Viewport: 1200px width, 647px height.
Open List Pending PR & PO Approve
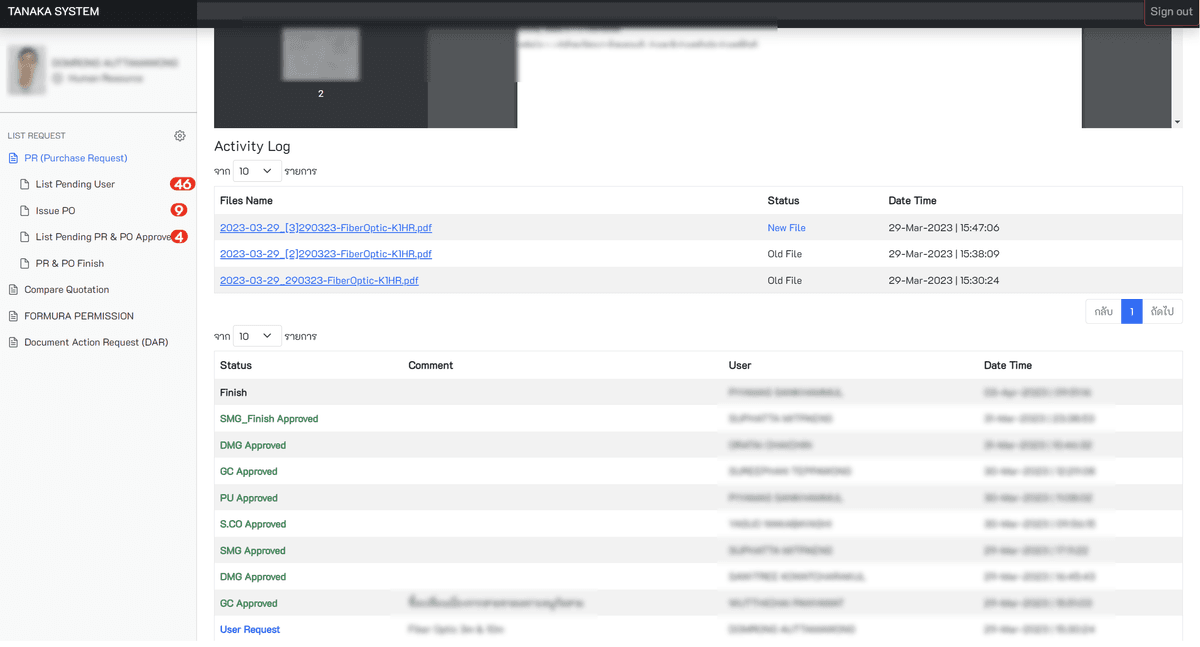(x=104, y=237)
